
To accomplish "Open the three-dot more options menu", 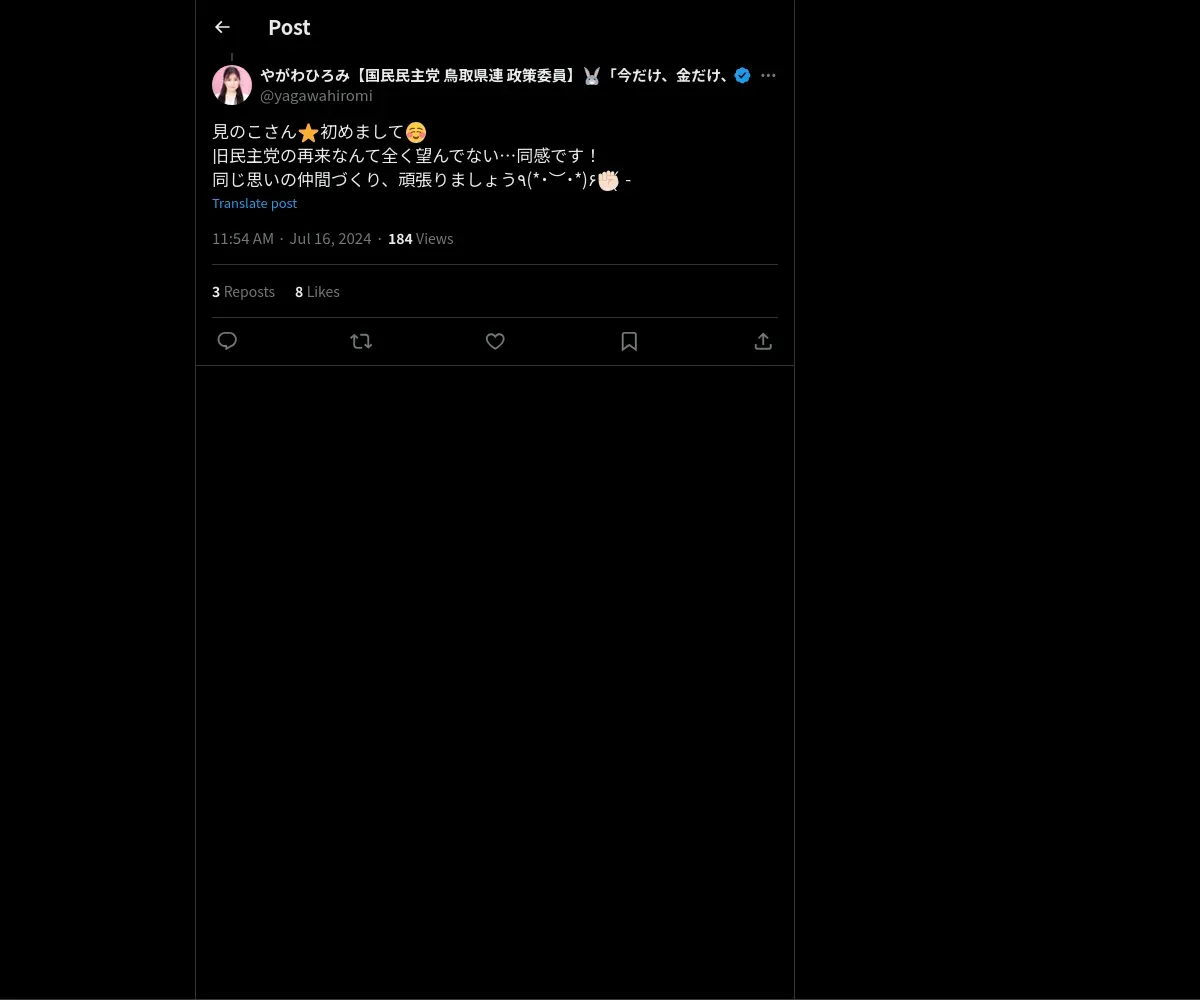I will [x=768, y=75].
